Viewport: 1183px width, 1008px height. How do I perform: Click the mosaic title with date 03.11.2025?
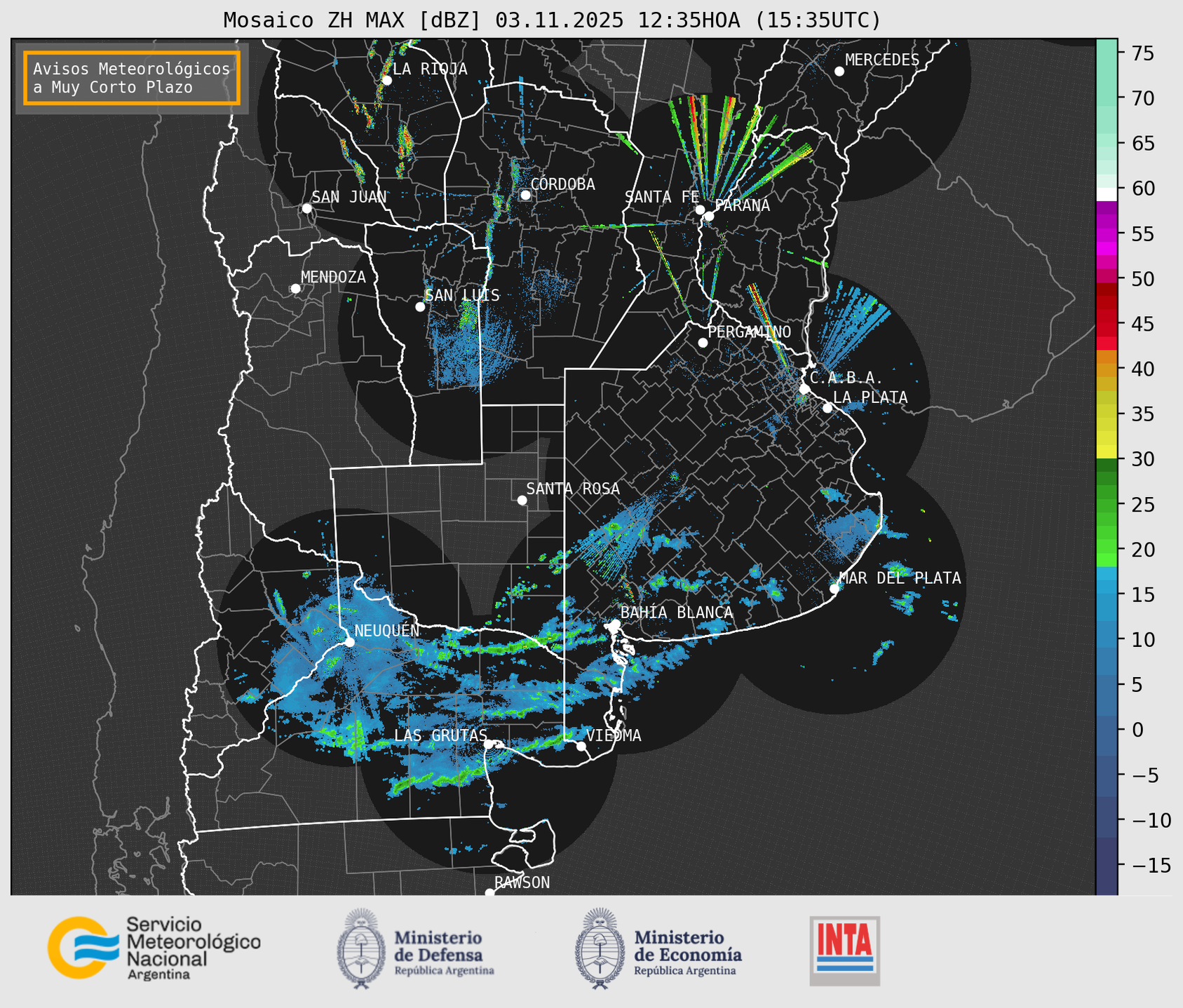(x=552, y=20)
